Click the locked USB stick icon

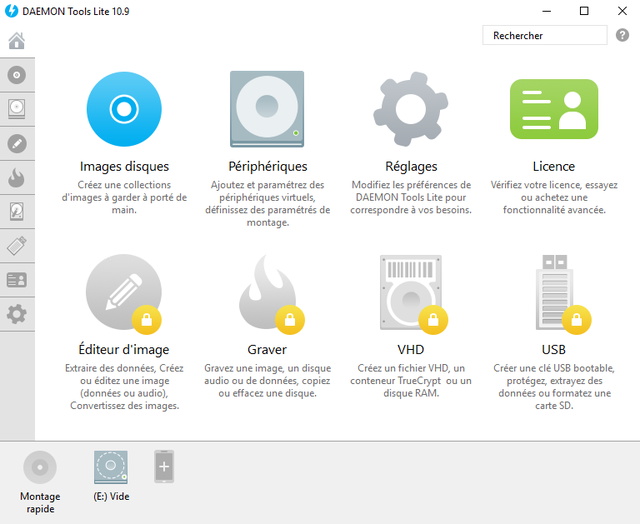tap(554, 292)
